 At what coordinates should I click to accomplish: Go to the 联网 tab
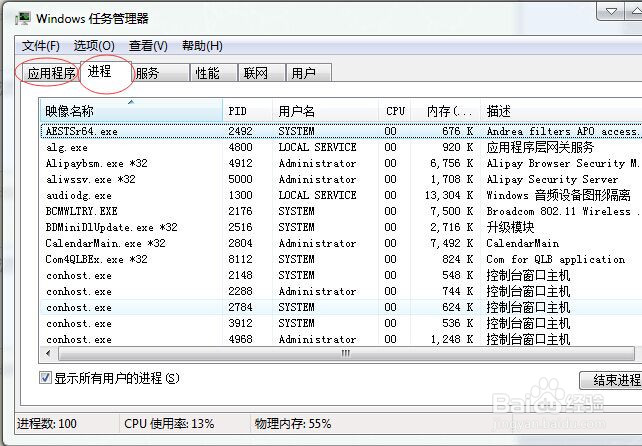[x=261, y=73]
